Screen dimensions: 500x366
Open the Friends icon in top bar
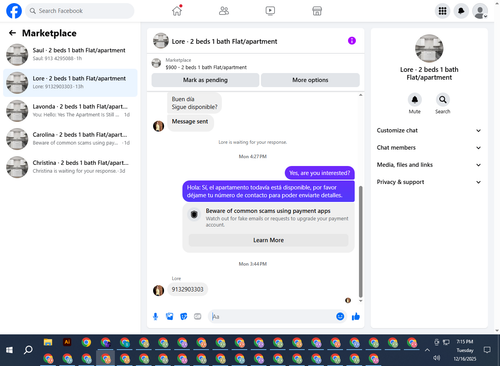[224, 11]
